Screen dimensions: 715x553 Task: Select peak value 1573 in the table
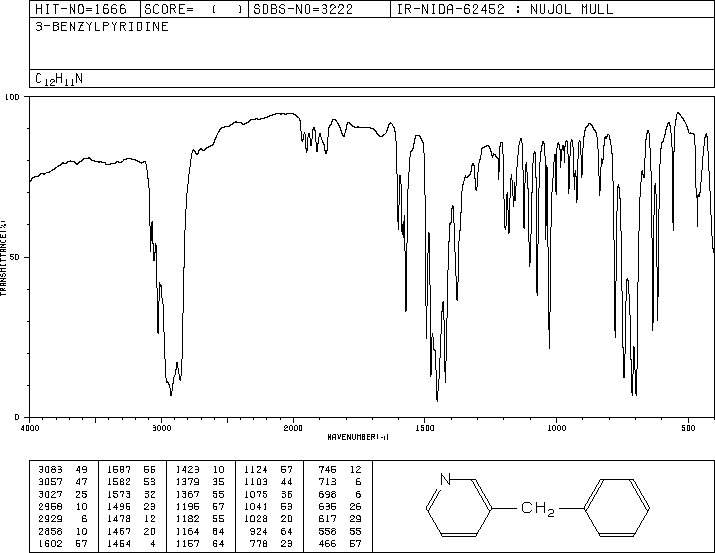pyautogui.click(x=119, y=494)
